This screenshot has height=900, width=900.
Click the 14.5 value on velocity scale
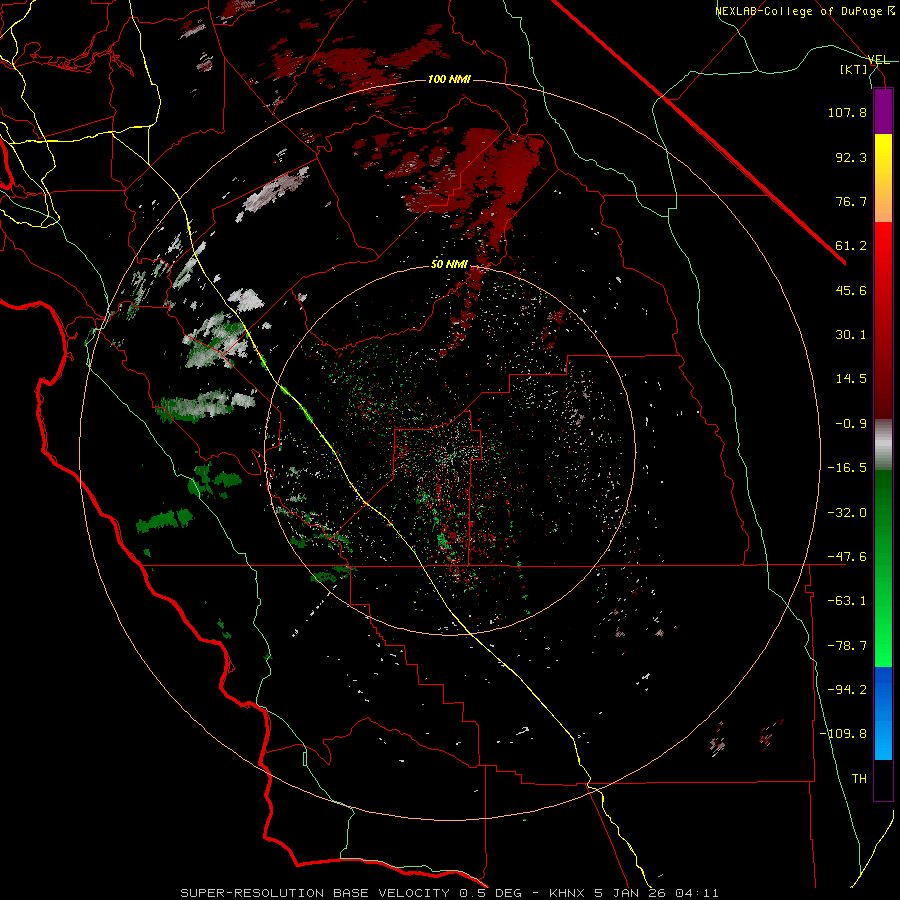click(x=851, y=379)
